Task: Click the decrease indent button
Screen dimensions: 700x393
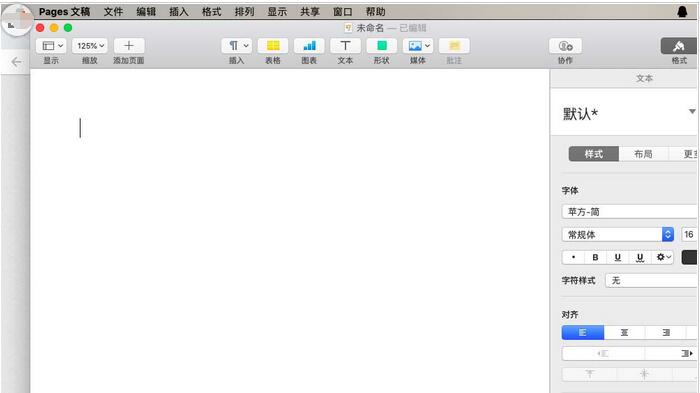Action: 603,354
